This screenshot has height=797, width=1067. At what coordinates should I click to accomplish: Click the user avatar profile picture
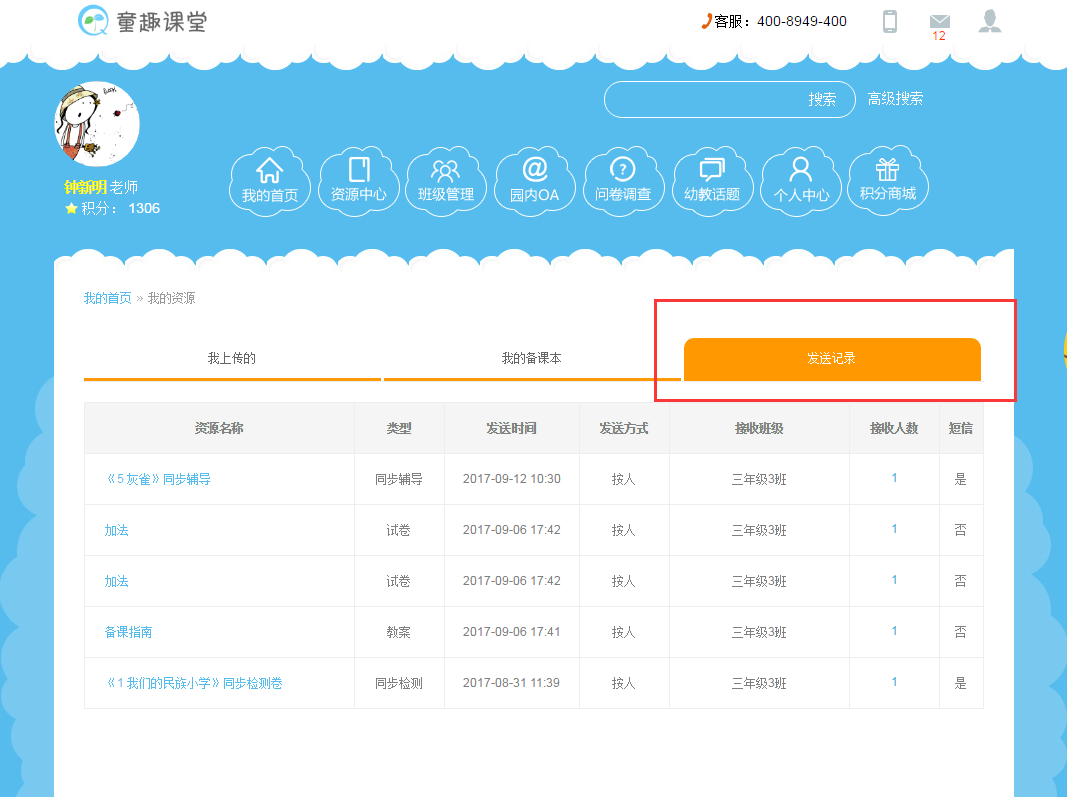(97, 124)
